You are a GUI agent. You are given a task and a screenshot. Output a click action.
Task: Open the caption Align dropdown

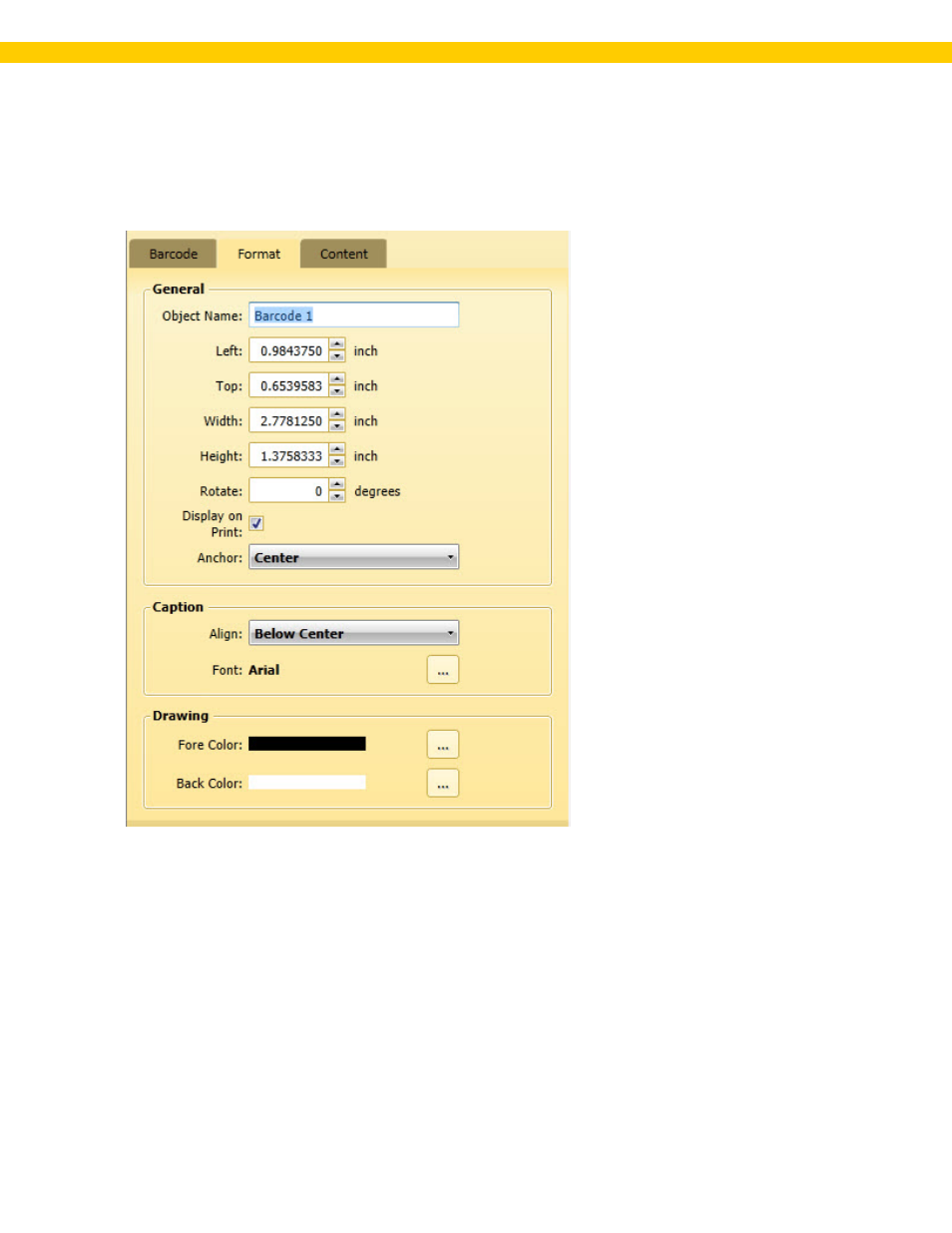353,633
